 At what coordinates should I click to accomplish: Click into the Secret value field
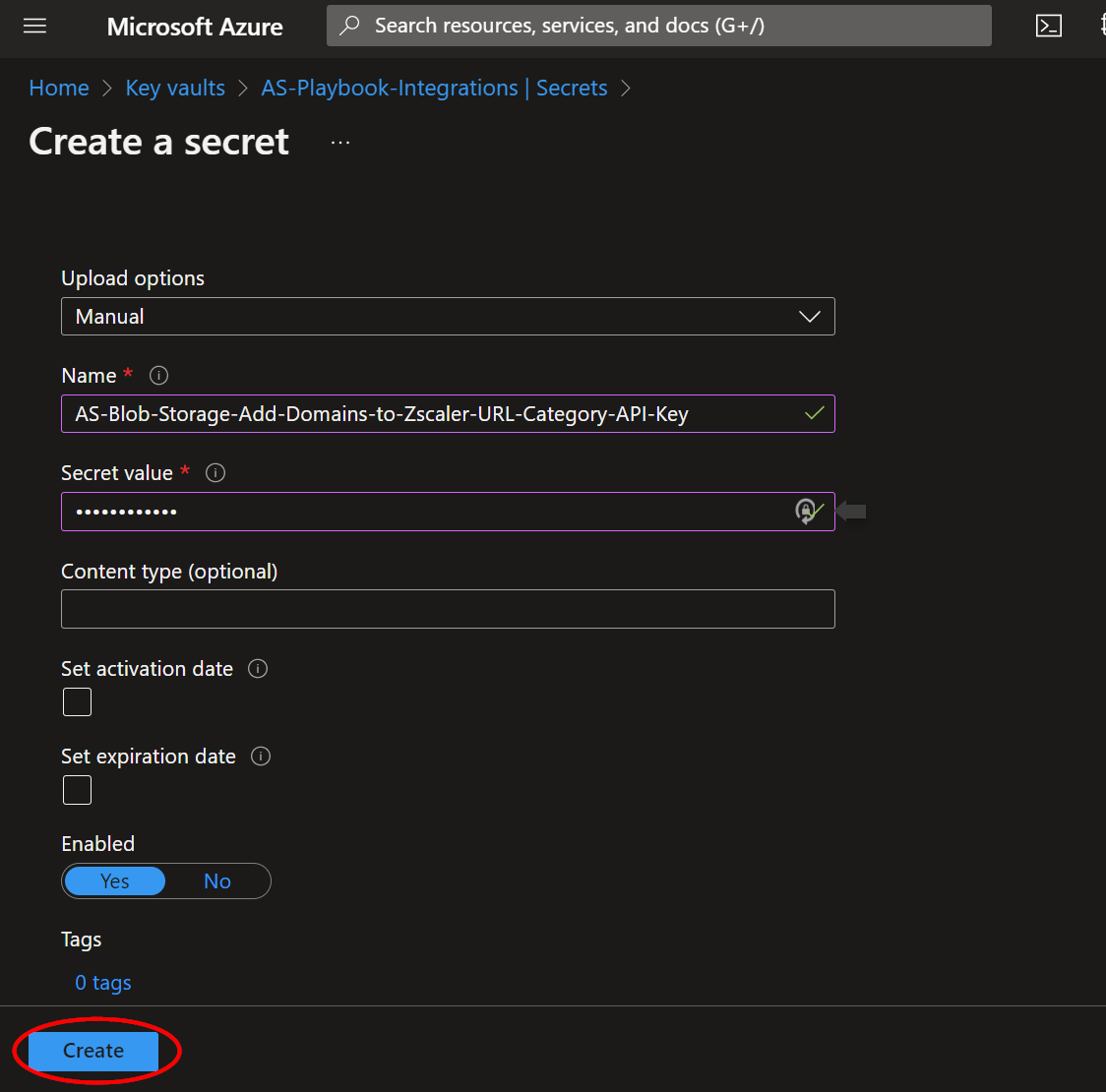pyautogui.click(x=448, y=512)
